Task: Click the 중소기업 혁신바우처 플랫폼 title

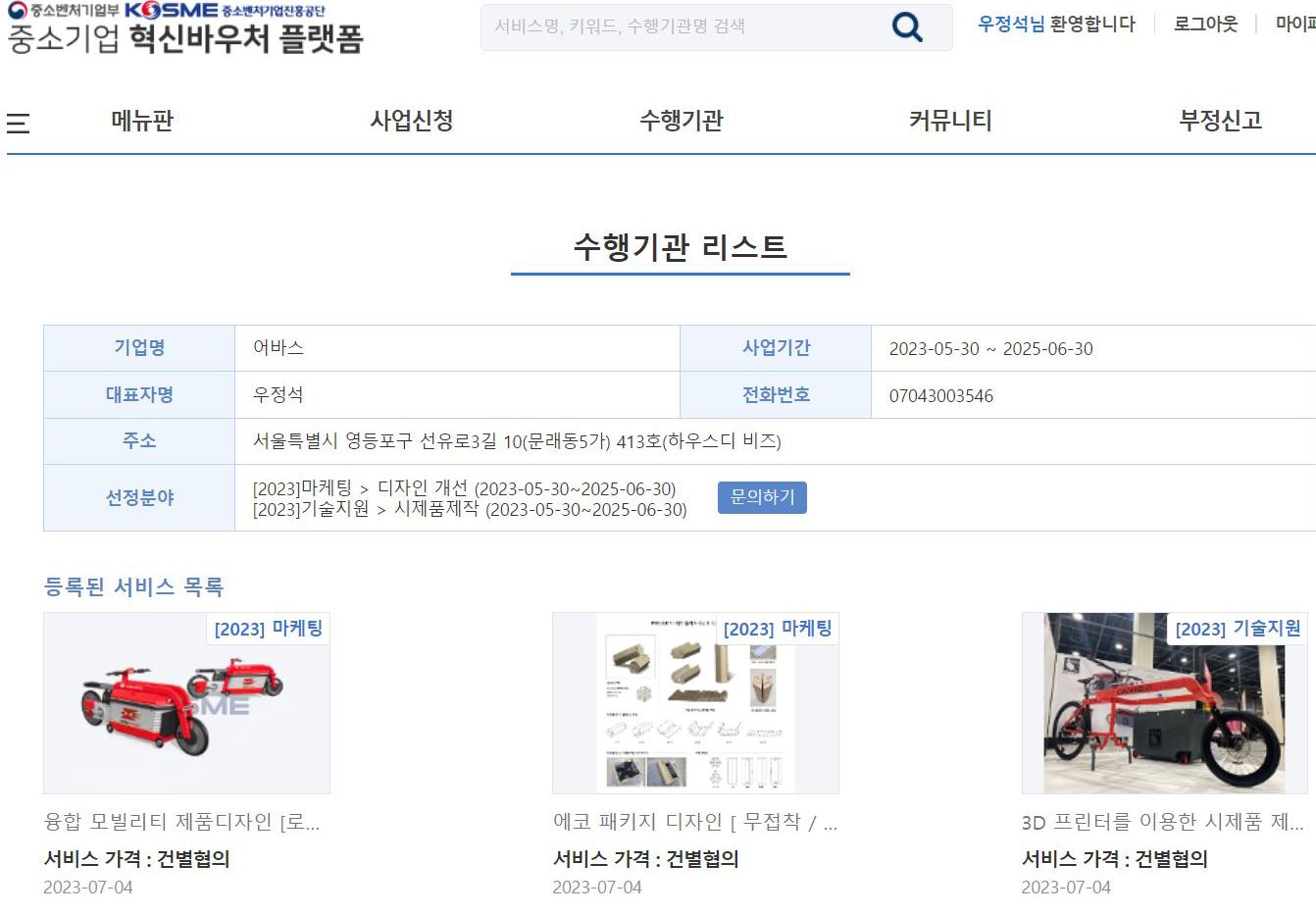Action: (185, 39)
